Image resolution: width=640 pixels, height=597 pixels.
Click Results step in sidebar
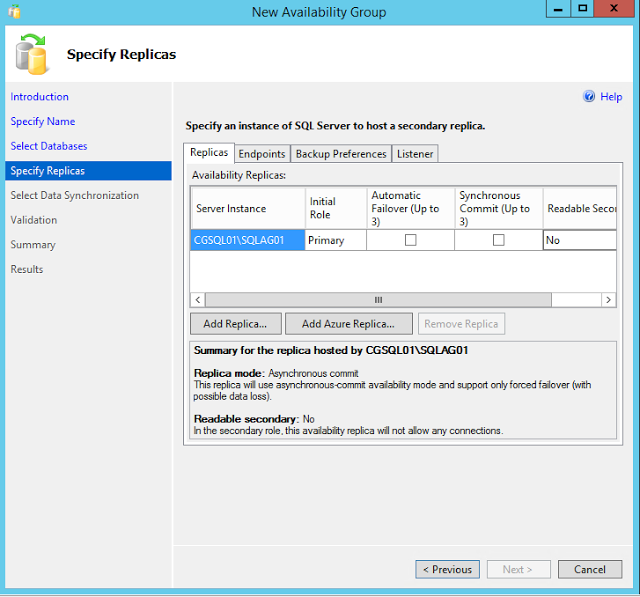coord(27,269)
